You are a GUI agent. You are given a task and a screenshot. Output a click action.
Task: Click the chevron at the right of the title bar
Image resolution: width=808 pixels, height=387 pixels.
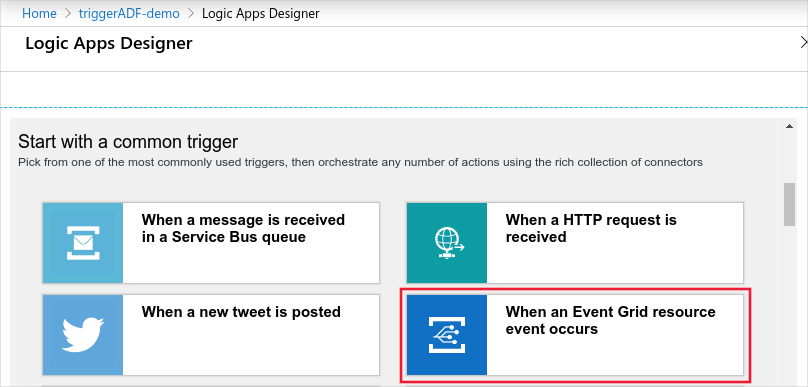[x=803, y=42]
